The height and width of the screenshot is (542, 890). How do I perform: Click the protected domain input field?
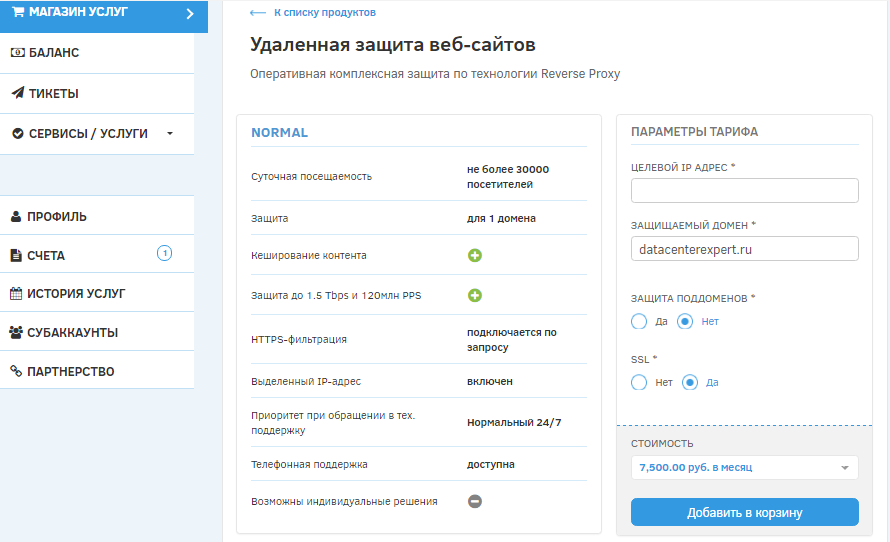(744, 249)
